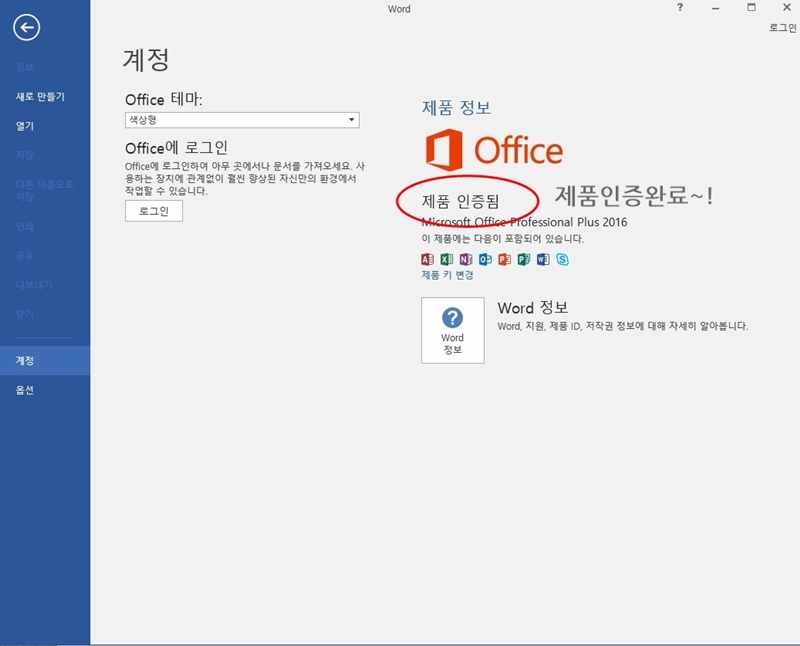Click the Publisher app icon

[x=523, y=259]
